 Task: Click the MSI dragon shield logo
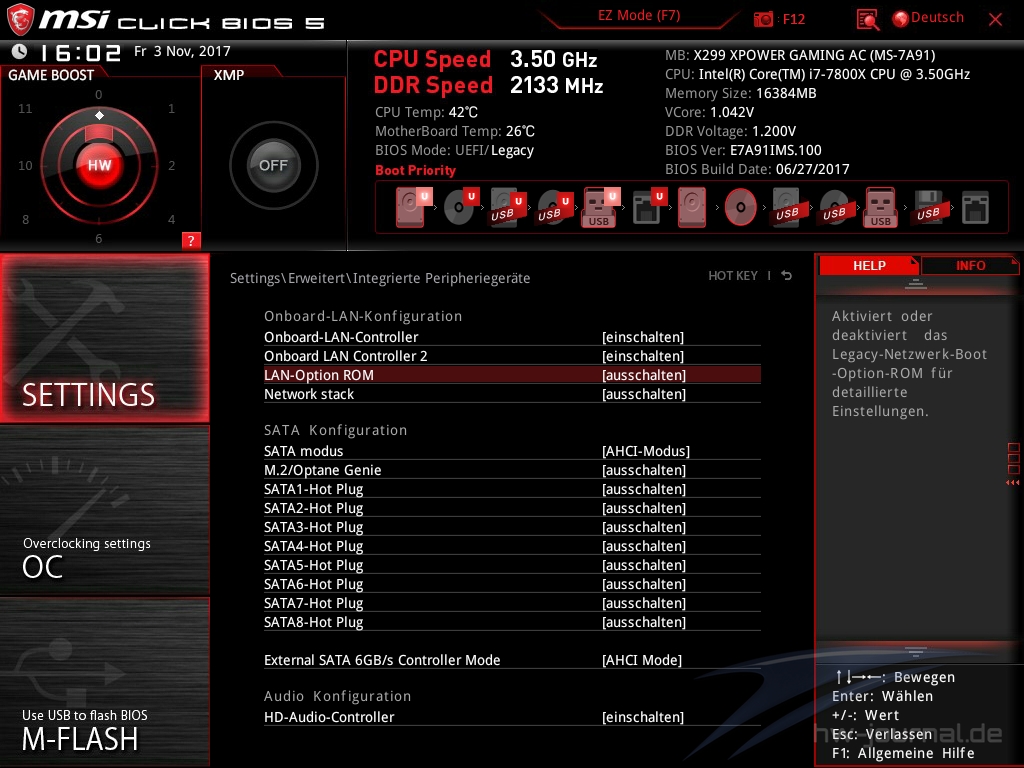(x=20, y=19)
